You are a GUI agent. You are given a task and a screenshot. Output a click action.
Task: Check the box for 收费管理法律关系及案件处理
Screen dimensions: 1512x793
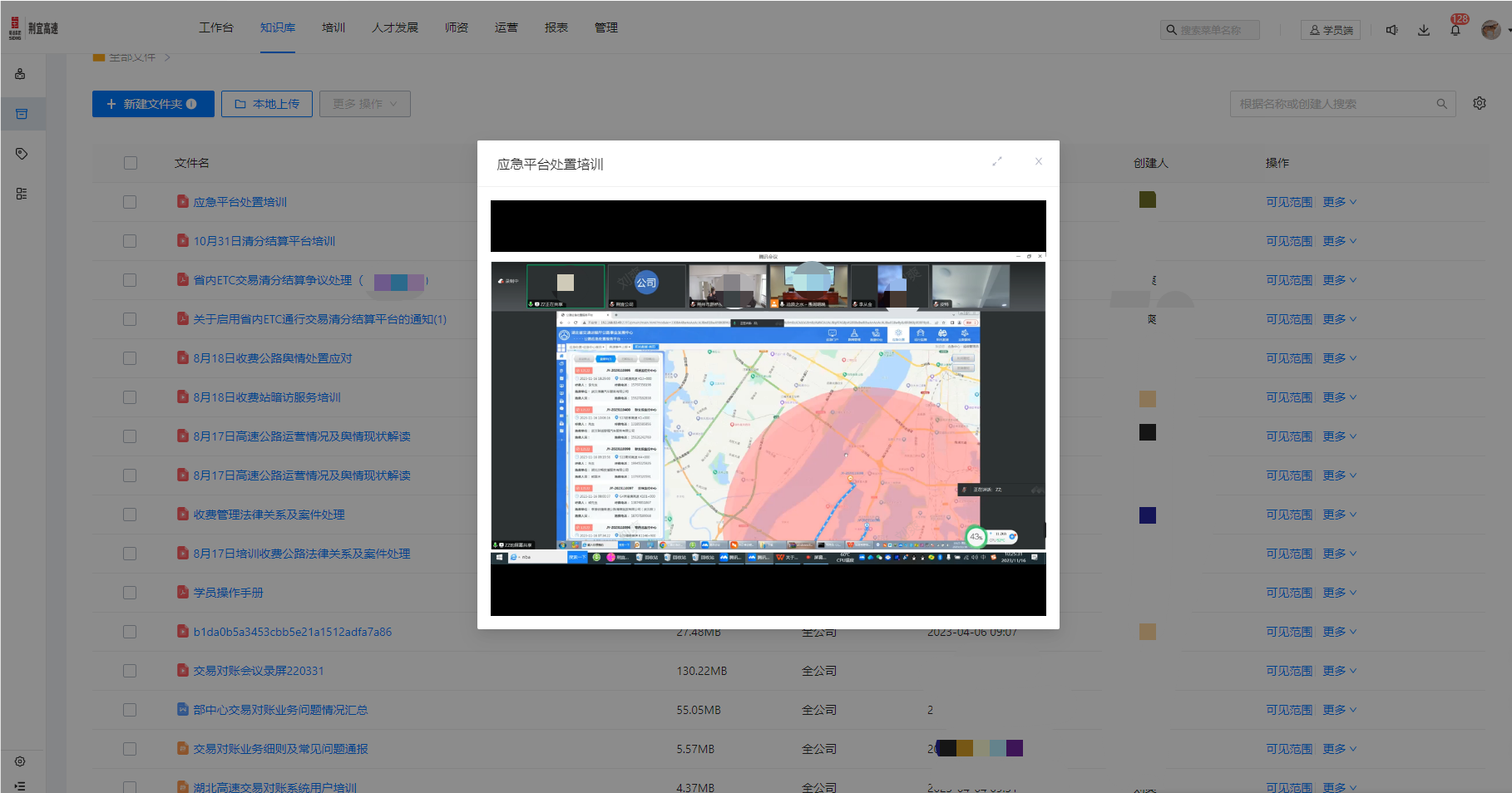tap(130, 515)
